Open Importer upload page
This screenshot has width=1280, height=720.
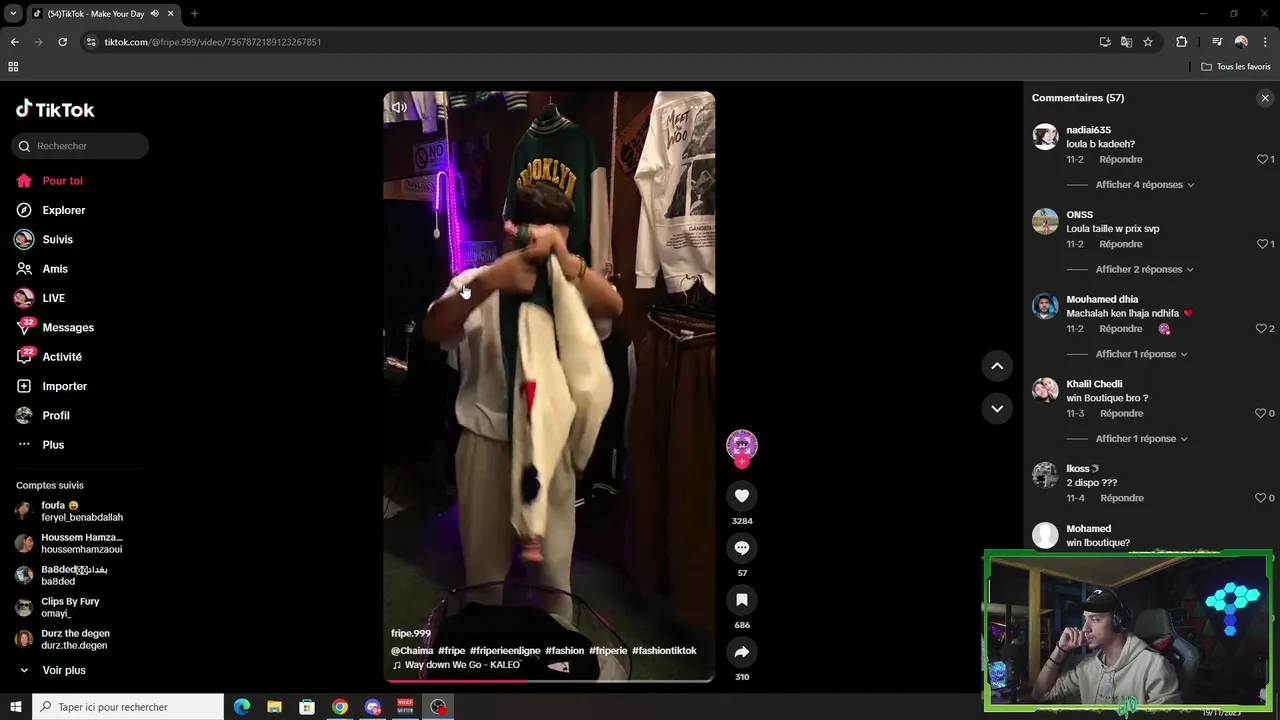pos(64,386)
